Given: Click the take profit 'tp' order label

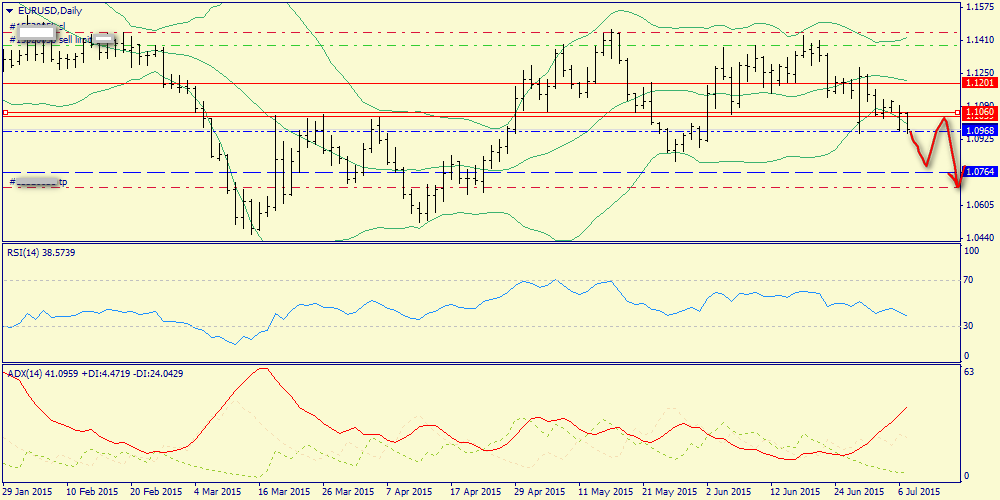Looking at the screenshot, I should pyautogui.click(x=40, y=182).
